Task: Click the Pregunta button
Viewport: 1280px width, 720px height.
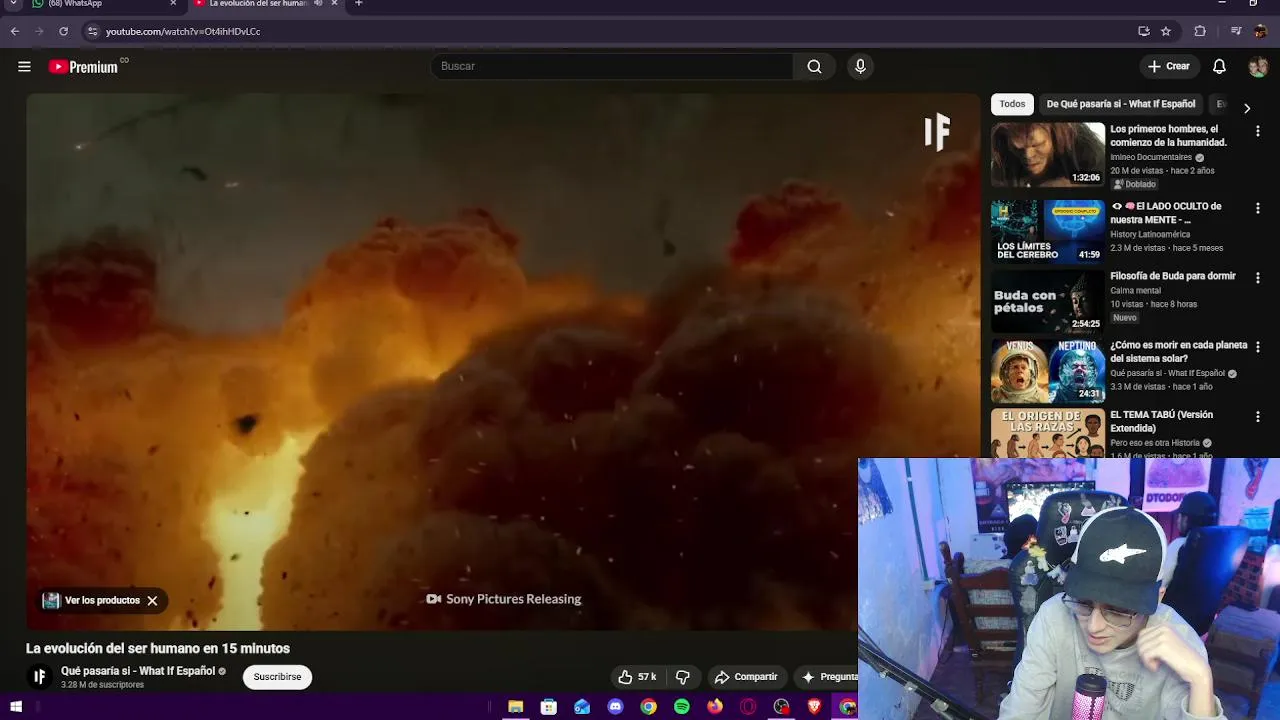Action: click(827, 677)
